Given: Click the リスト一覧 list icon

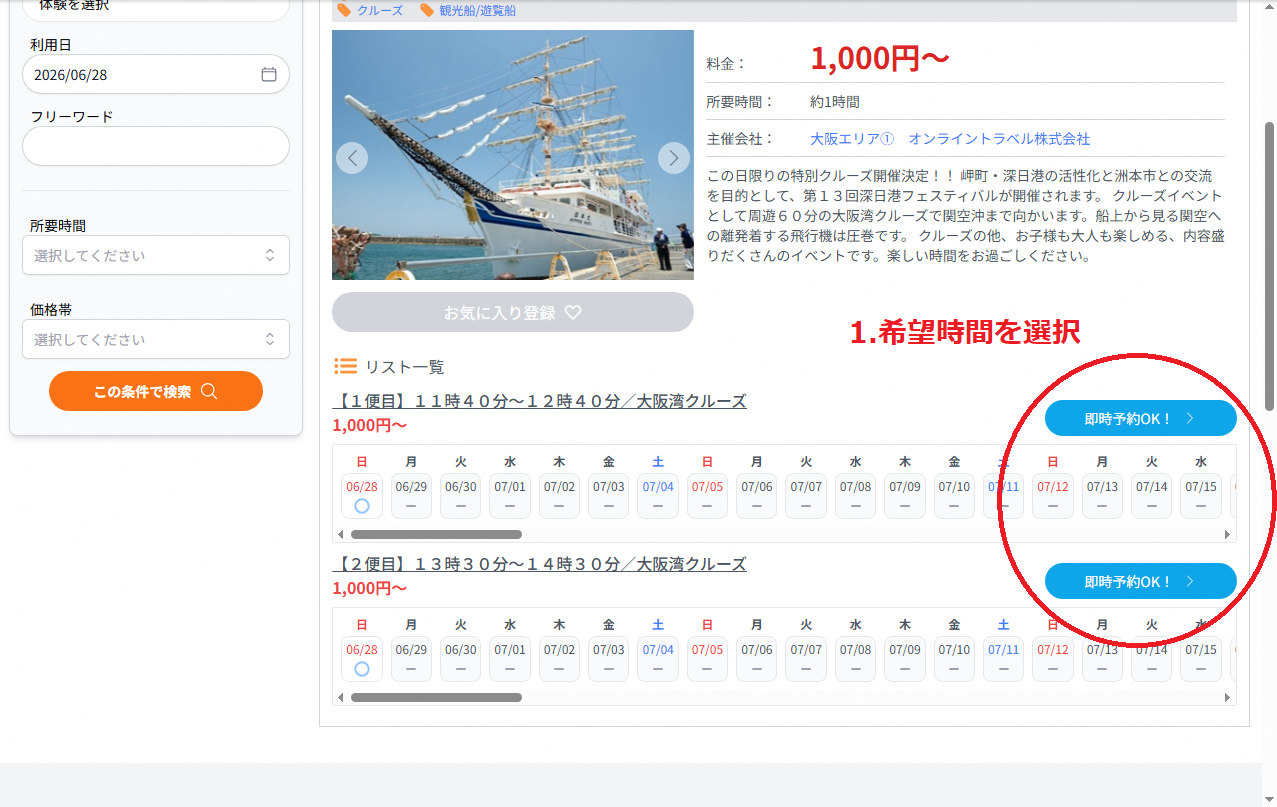Looking at the screenshot, I should (x=346, y=366).
